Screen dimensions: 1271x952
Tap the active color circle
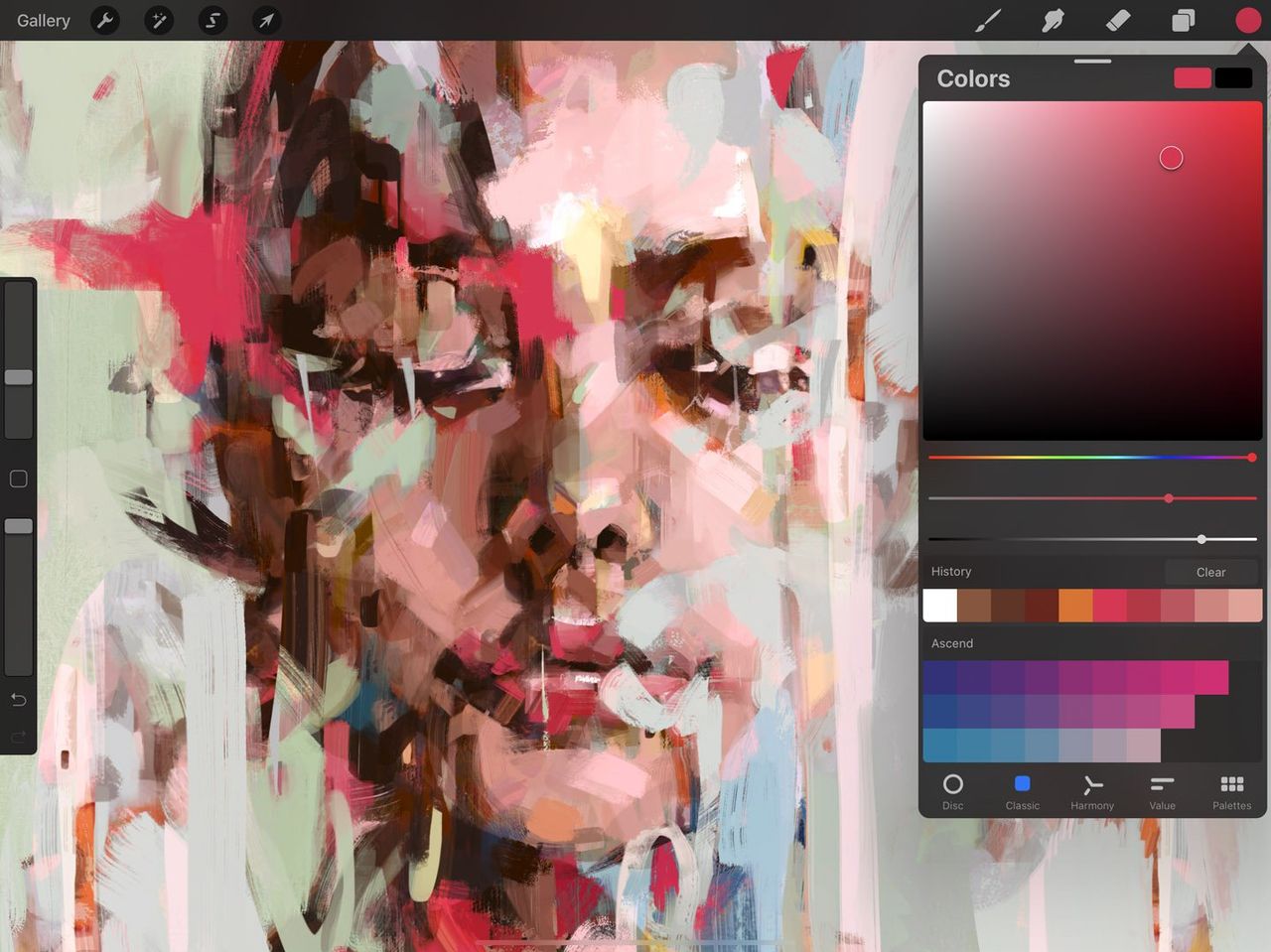pyautogui.click(x=1247, y=20)
